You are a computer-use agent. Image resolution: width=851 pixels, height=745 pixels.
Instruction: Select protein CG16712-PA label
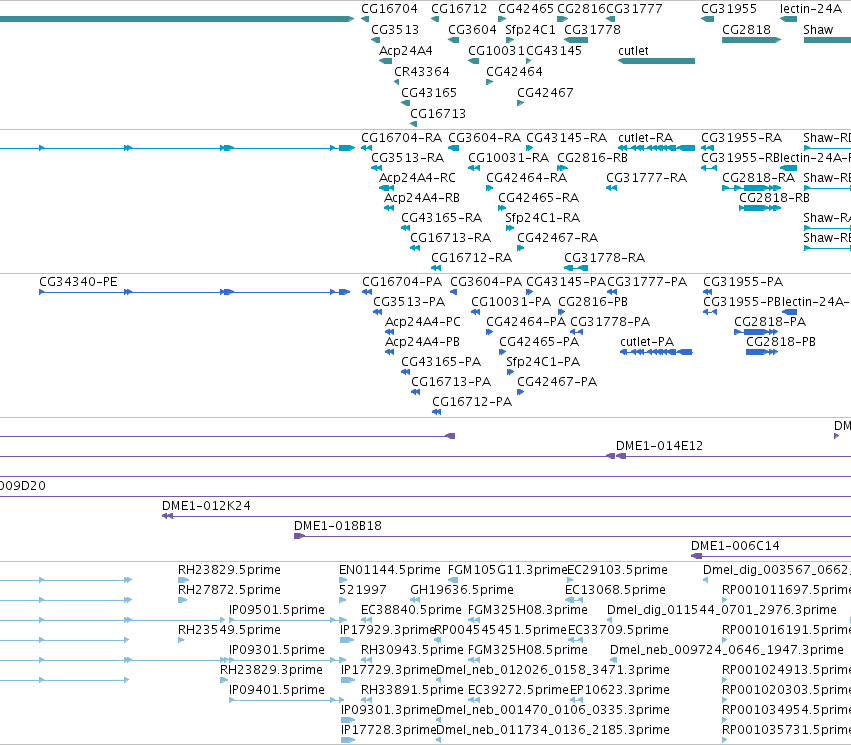(x=472, y=402)
